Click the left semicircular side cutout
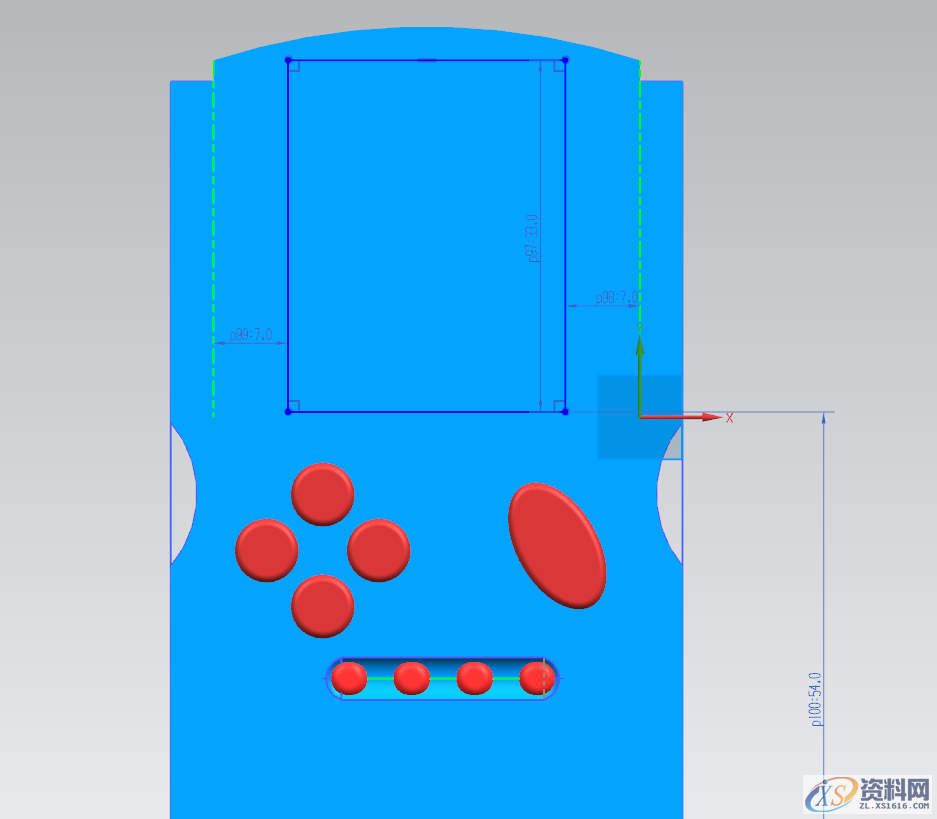The height and width of the screenshot is (819, 937). [182, 492]
